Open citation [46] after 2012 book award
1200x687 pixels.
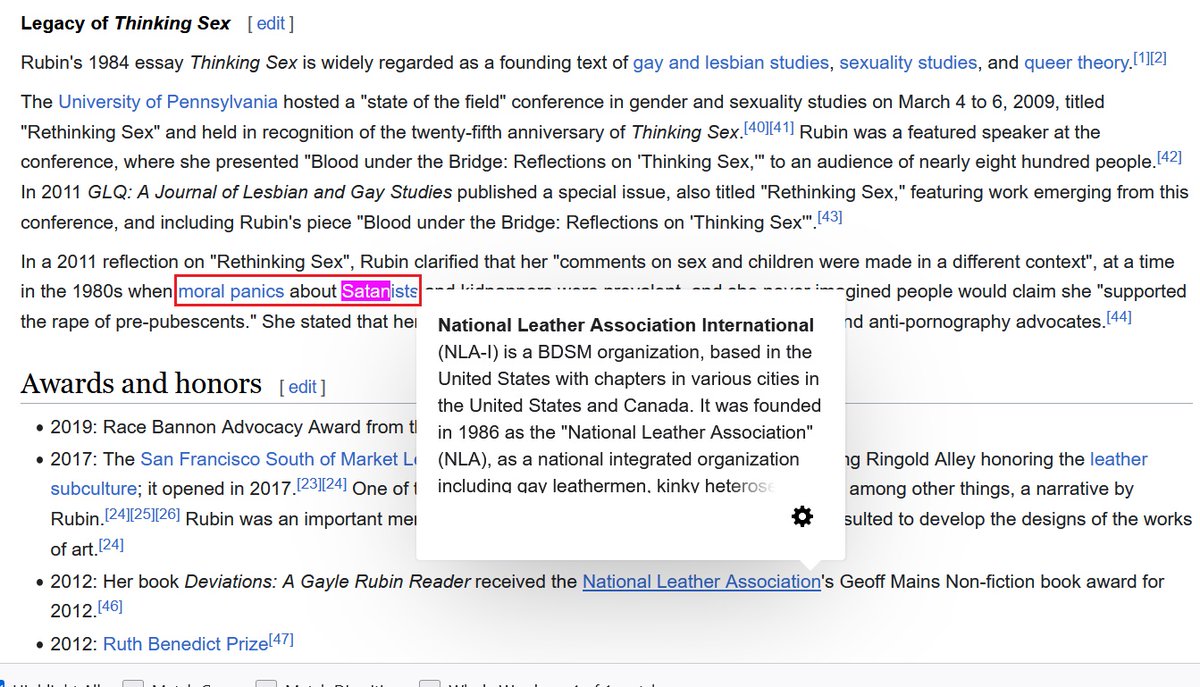click(110, 605)
